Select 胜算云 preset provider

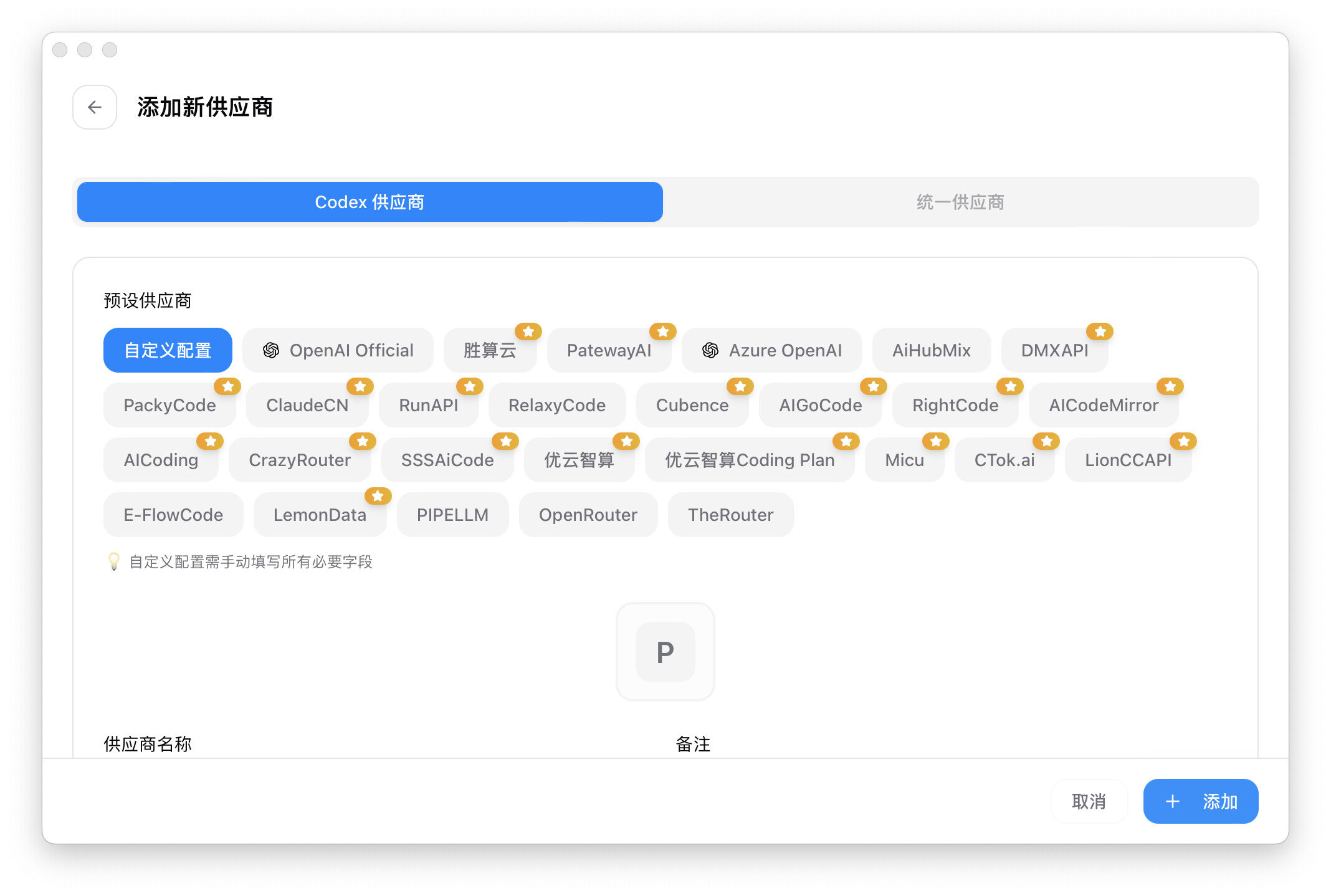(490, 350)
